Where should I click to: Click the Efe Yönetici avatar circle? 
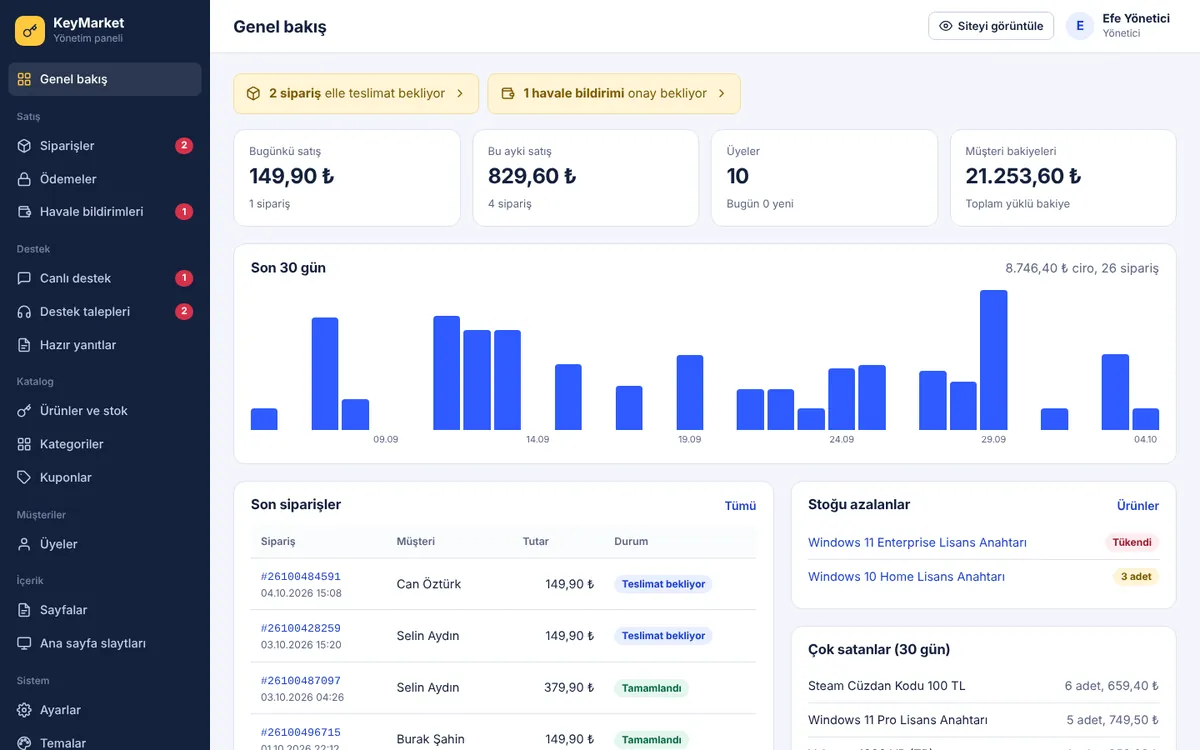[1080, 26]
